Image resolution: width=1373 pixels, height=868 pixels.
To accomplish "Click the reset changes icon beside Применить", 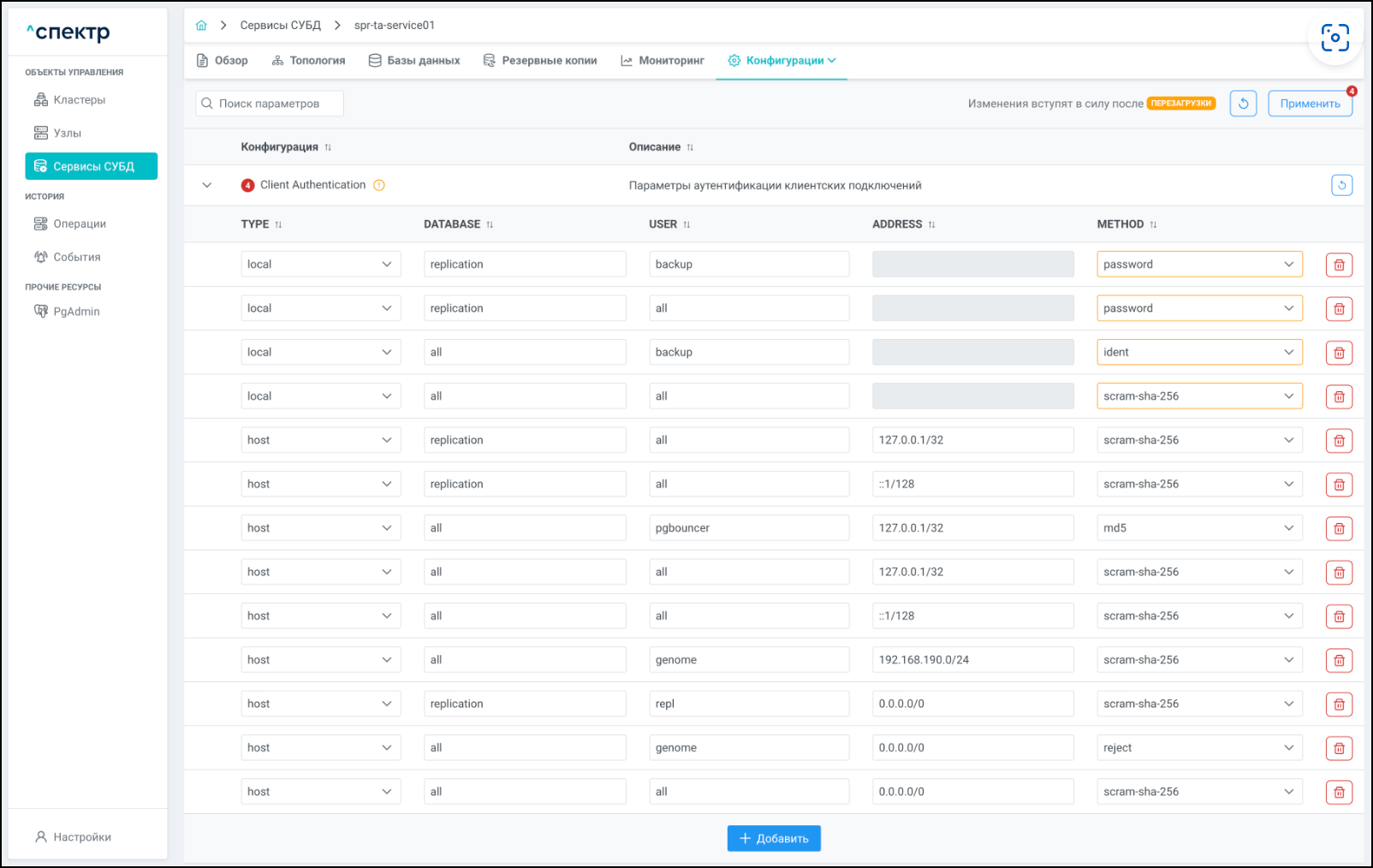I will pos(1243,104).
